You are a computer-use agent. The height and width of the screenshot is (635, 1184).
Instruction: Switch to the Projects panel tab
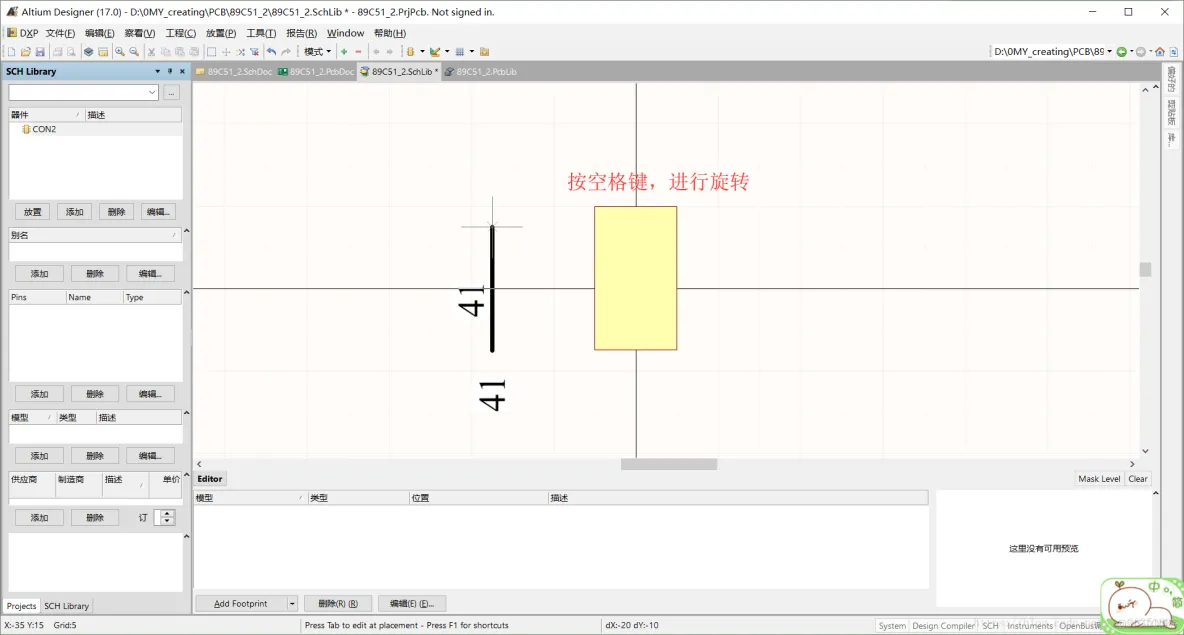click(21, 606)
